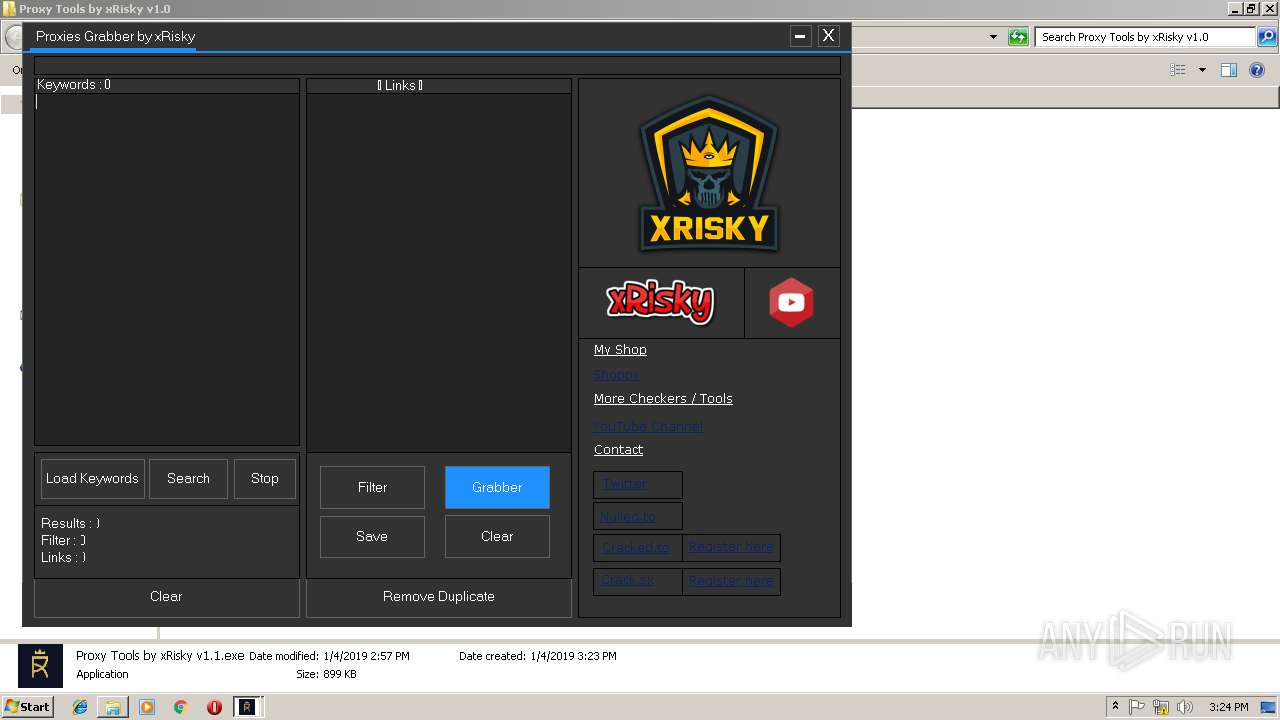Open Register here link next to Crack.sx

731,581
